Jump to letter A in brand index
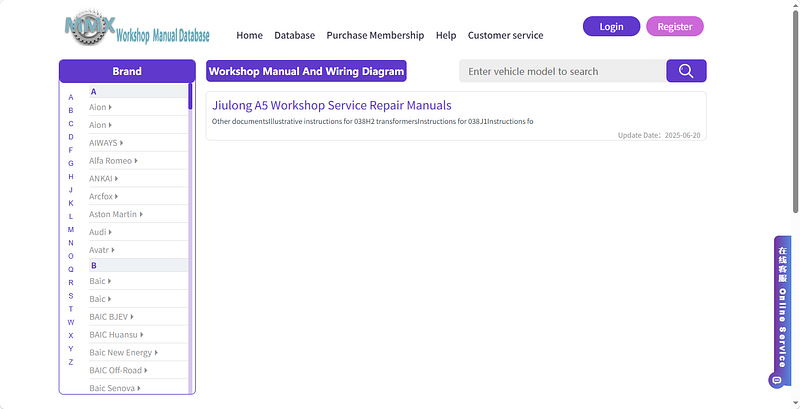Screen dimensions: 800x409 (x=71, y=97)
